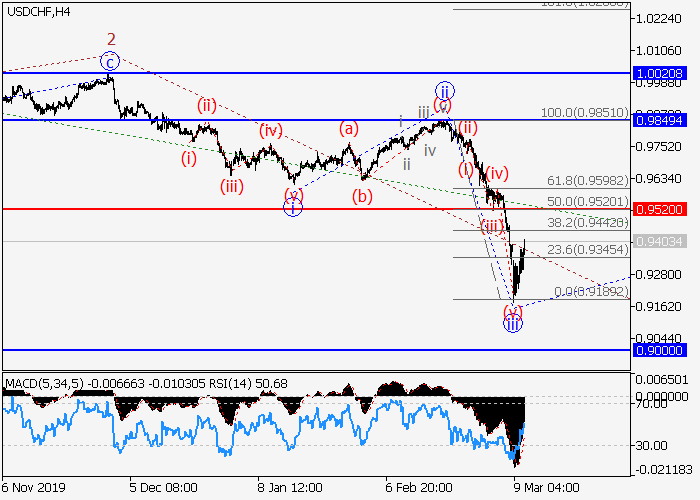
Task: Select the red (a) wave label
Action: coord(348,128)
